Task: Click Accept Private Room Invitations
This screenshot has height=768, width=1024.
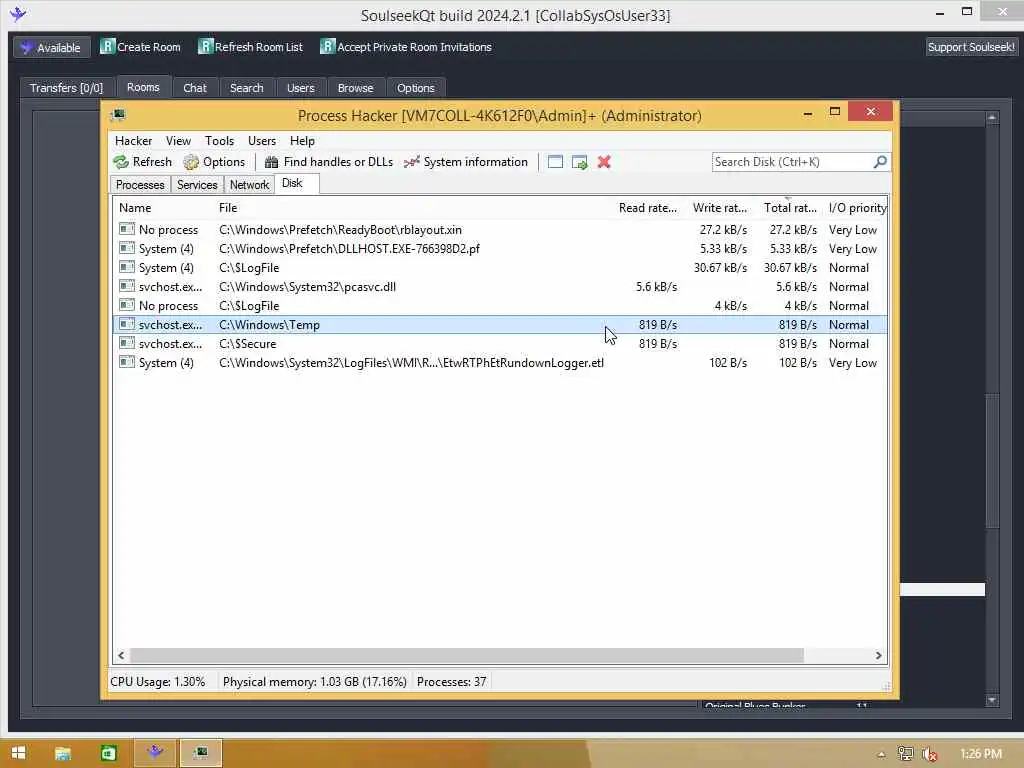Action: point(406,47)
